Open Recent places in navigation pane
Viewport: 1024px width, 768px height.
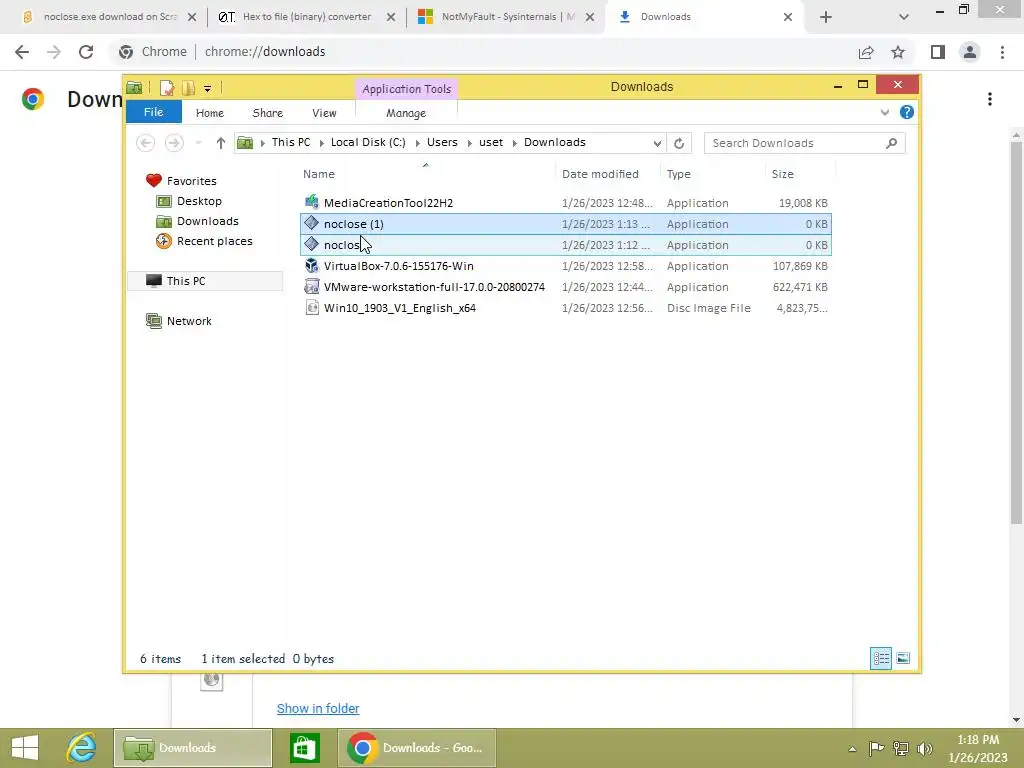[x=214, y=241]
